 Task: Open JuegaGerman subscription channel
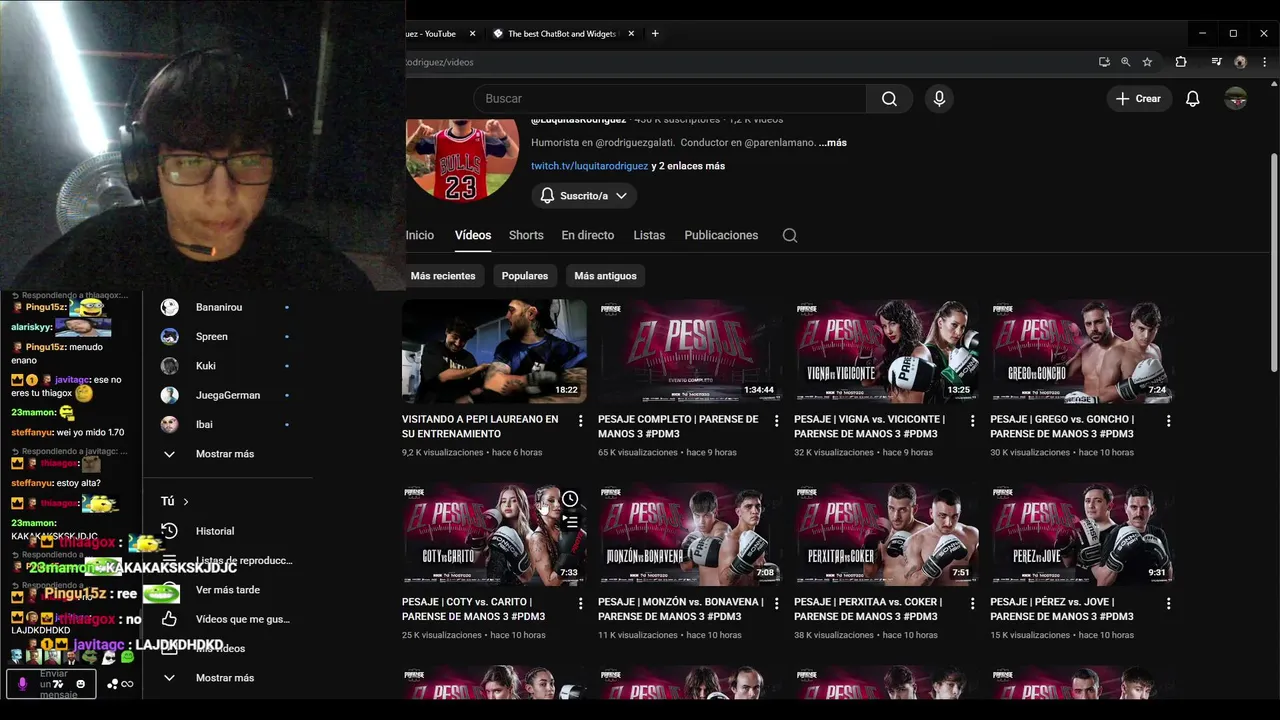pos(227,395)
